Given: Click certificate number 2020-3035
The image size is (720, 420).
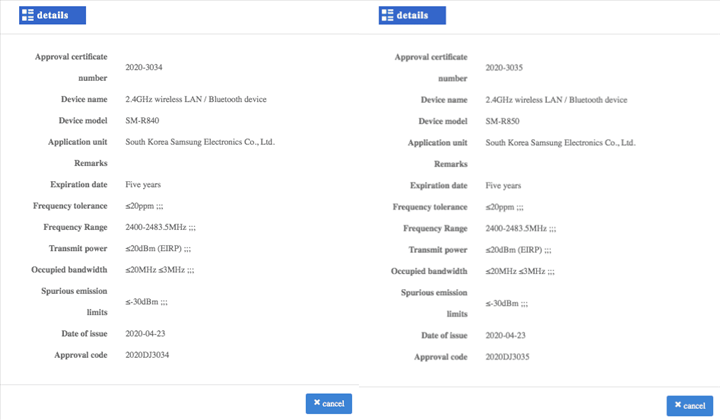Looking at the screenshot, I should click(504, 68).
